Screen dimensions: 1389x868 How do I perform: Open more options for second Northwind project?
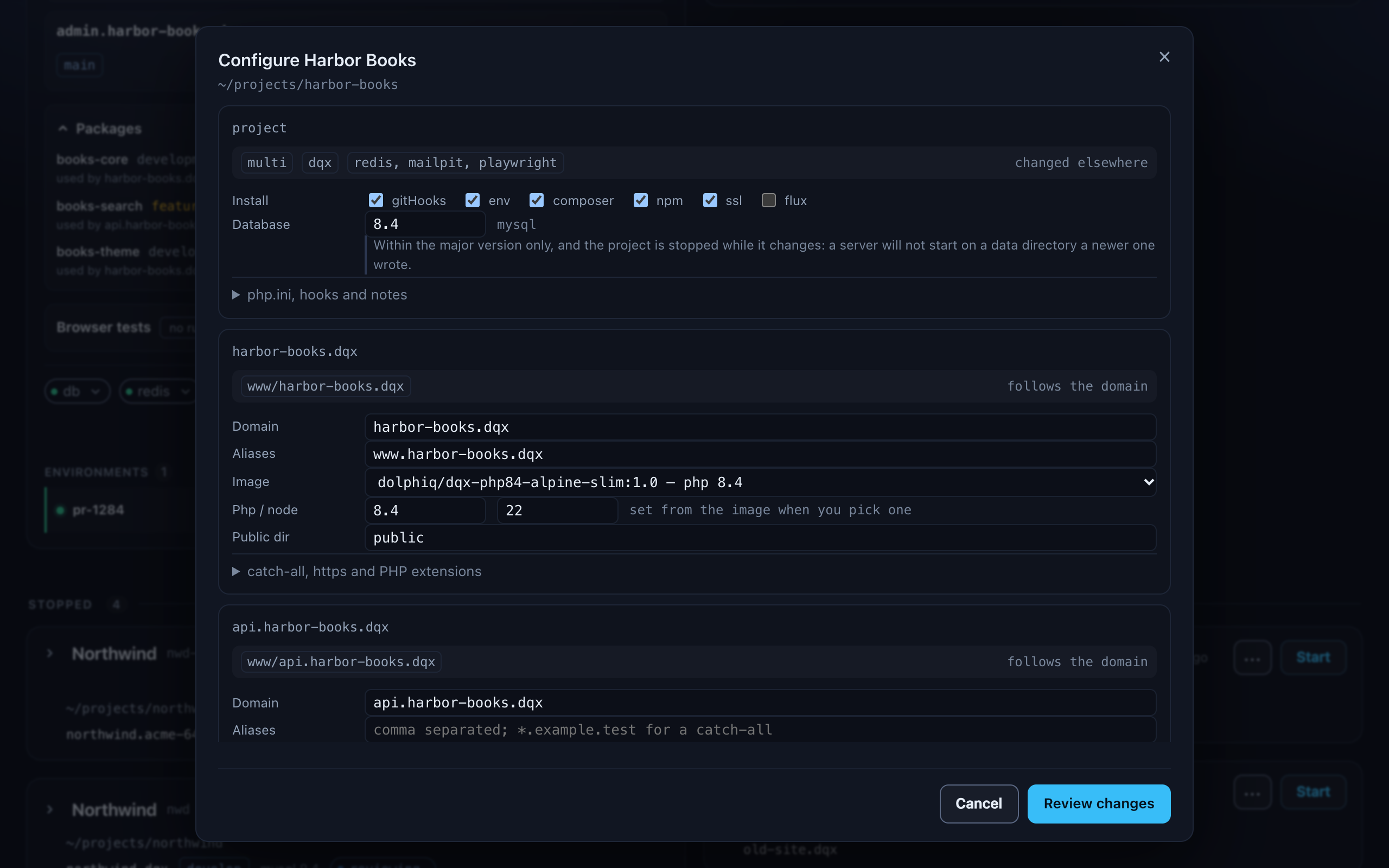[x=1252, y=792]
